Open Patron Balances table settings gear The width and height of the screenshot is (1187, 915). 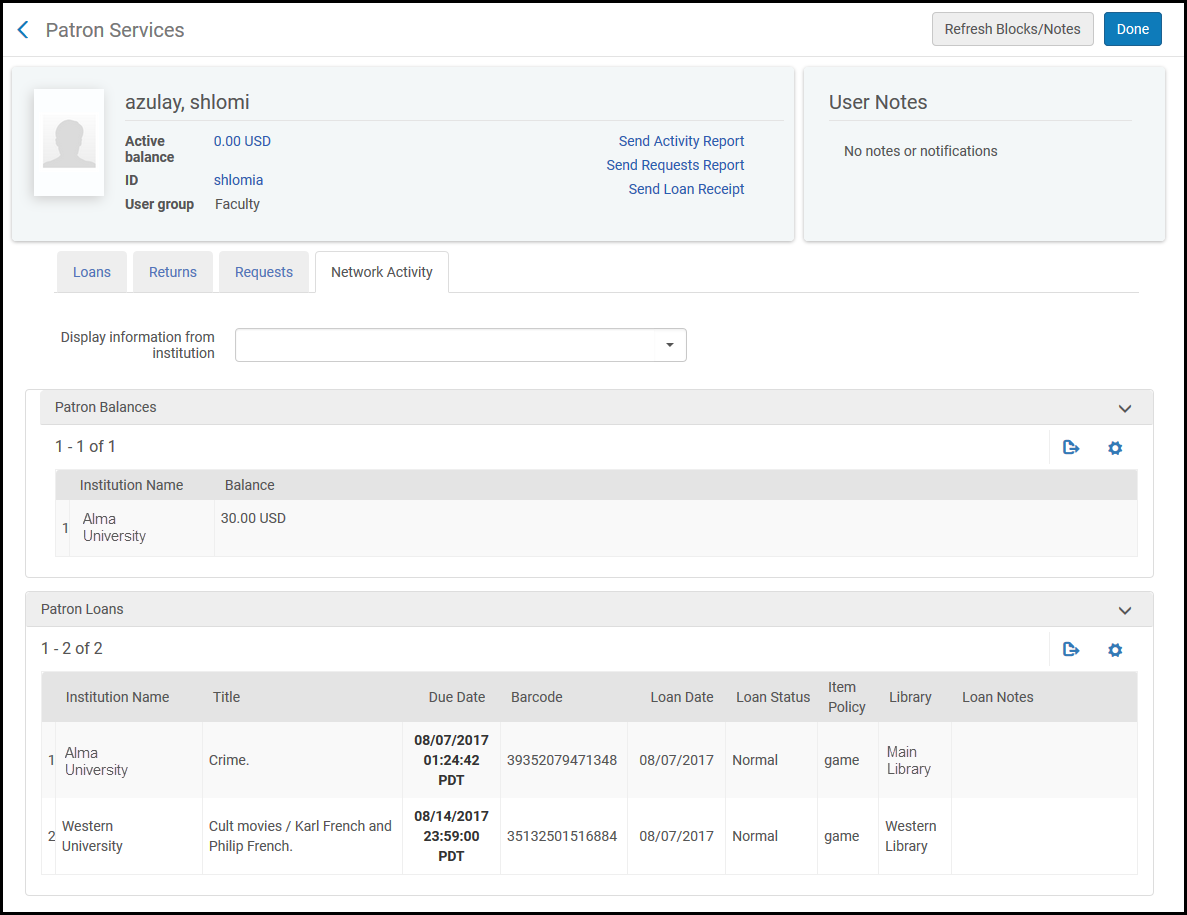pos(1114,448)
